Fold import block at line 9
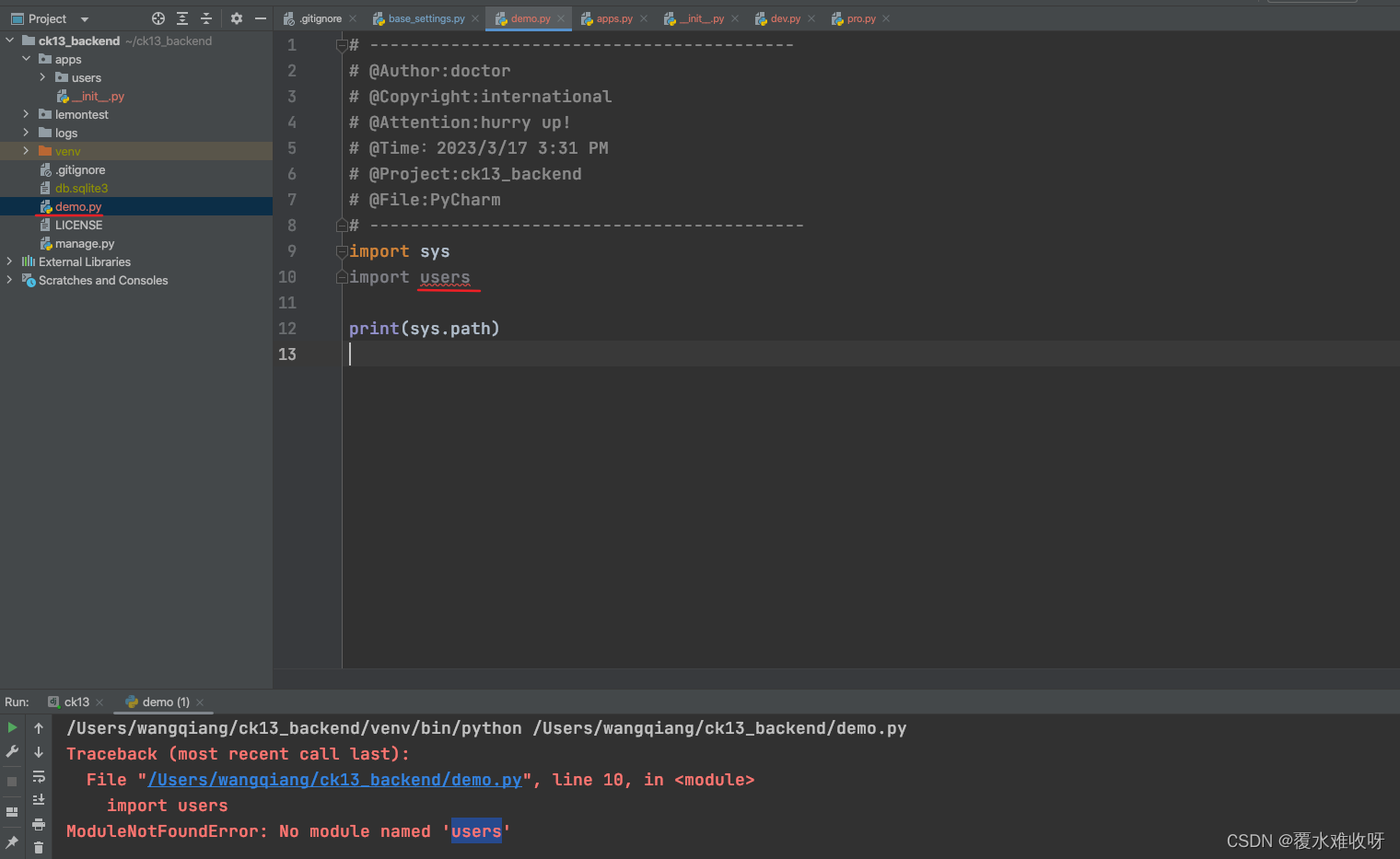Viewport: 1400px width, 859px height. tap(342, 251)
